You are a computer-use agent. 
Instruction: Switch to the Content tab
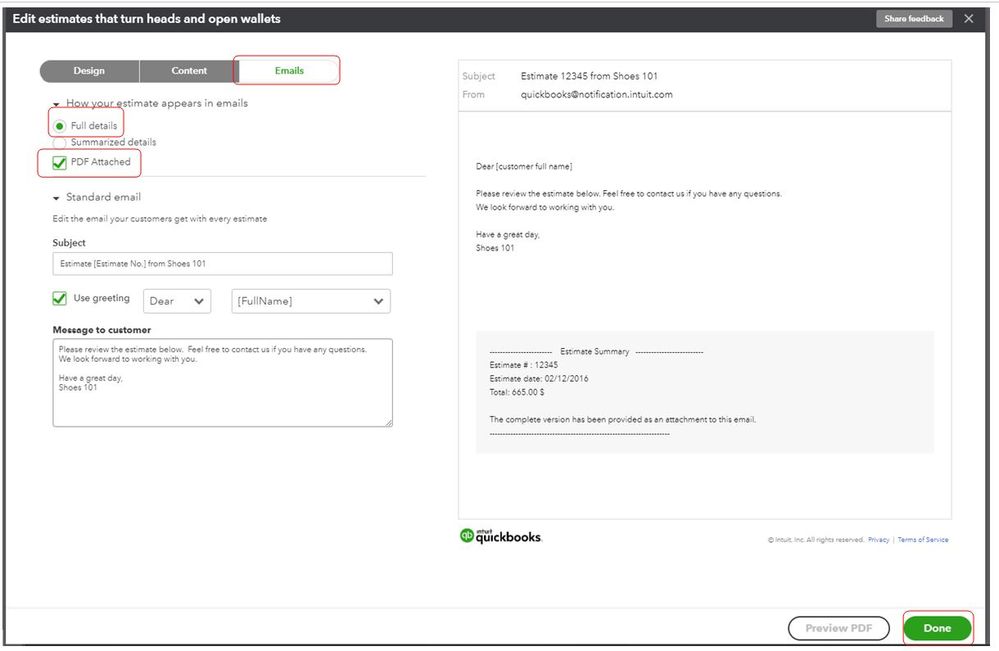pos(189,71)
